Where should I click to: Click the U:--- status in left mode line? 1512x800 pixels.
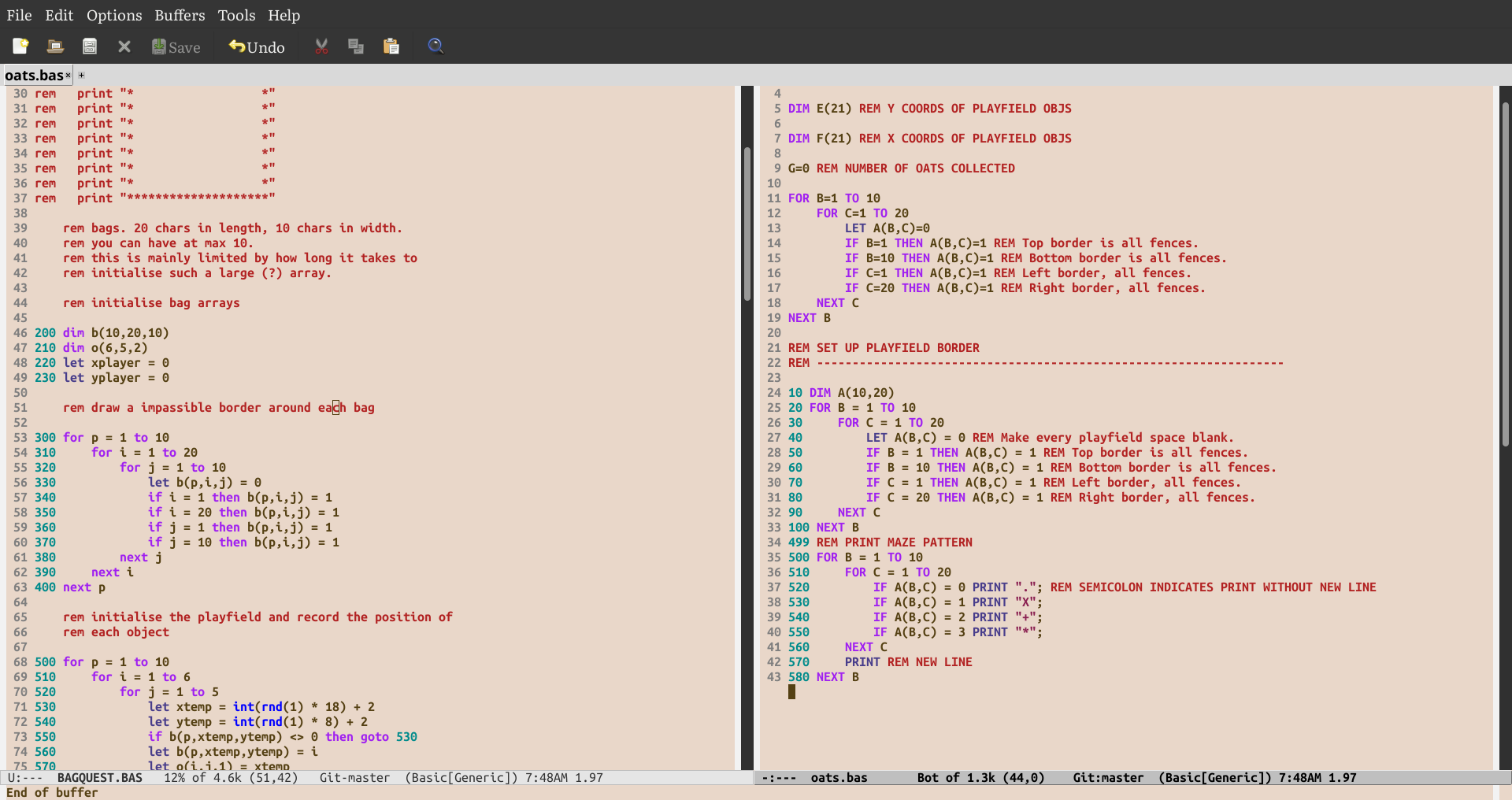[x=24, y=778]
